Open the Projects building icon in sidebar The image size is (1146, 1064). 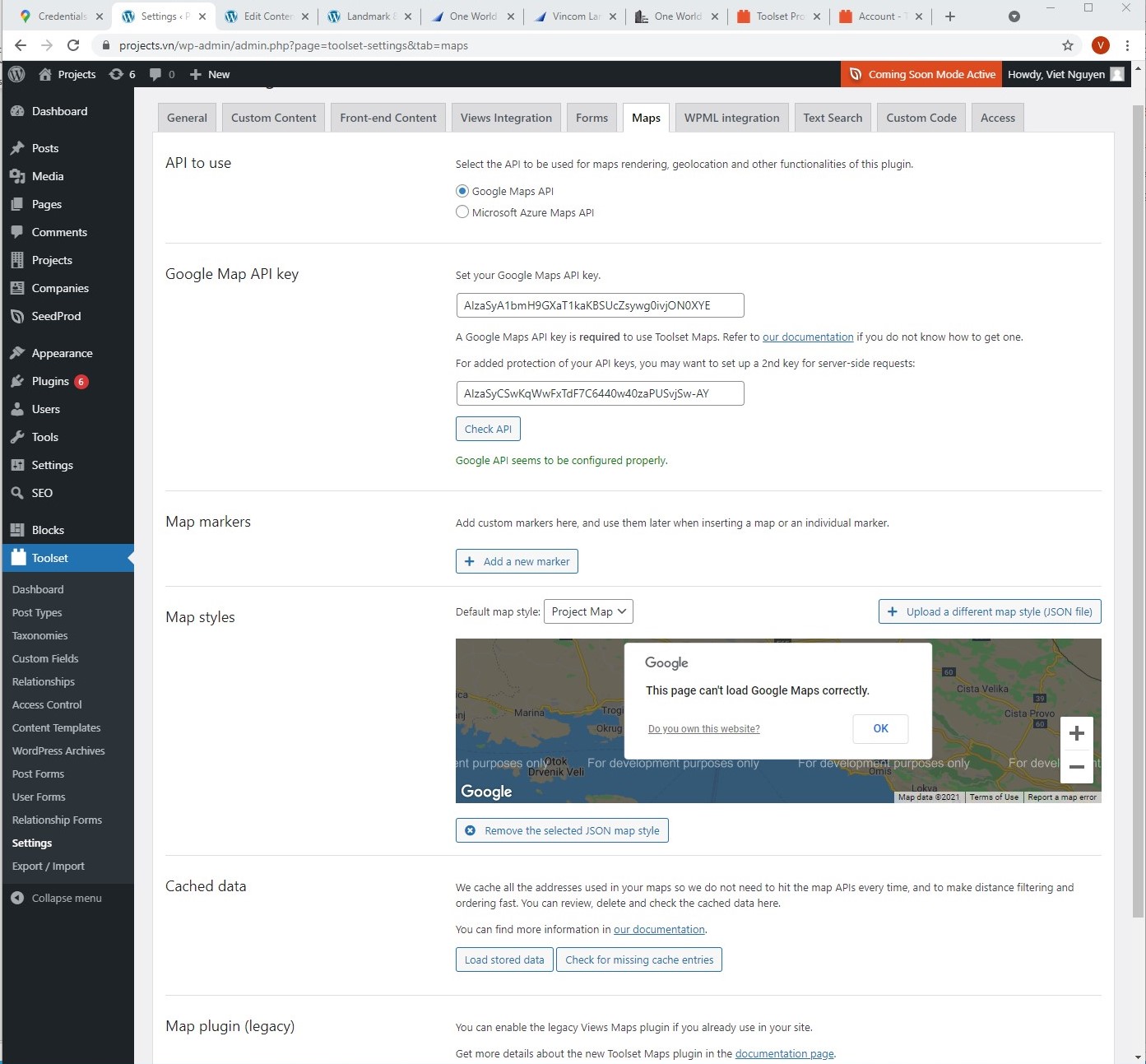point(17,260)
